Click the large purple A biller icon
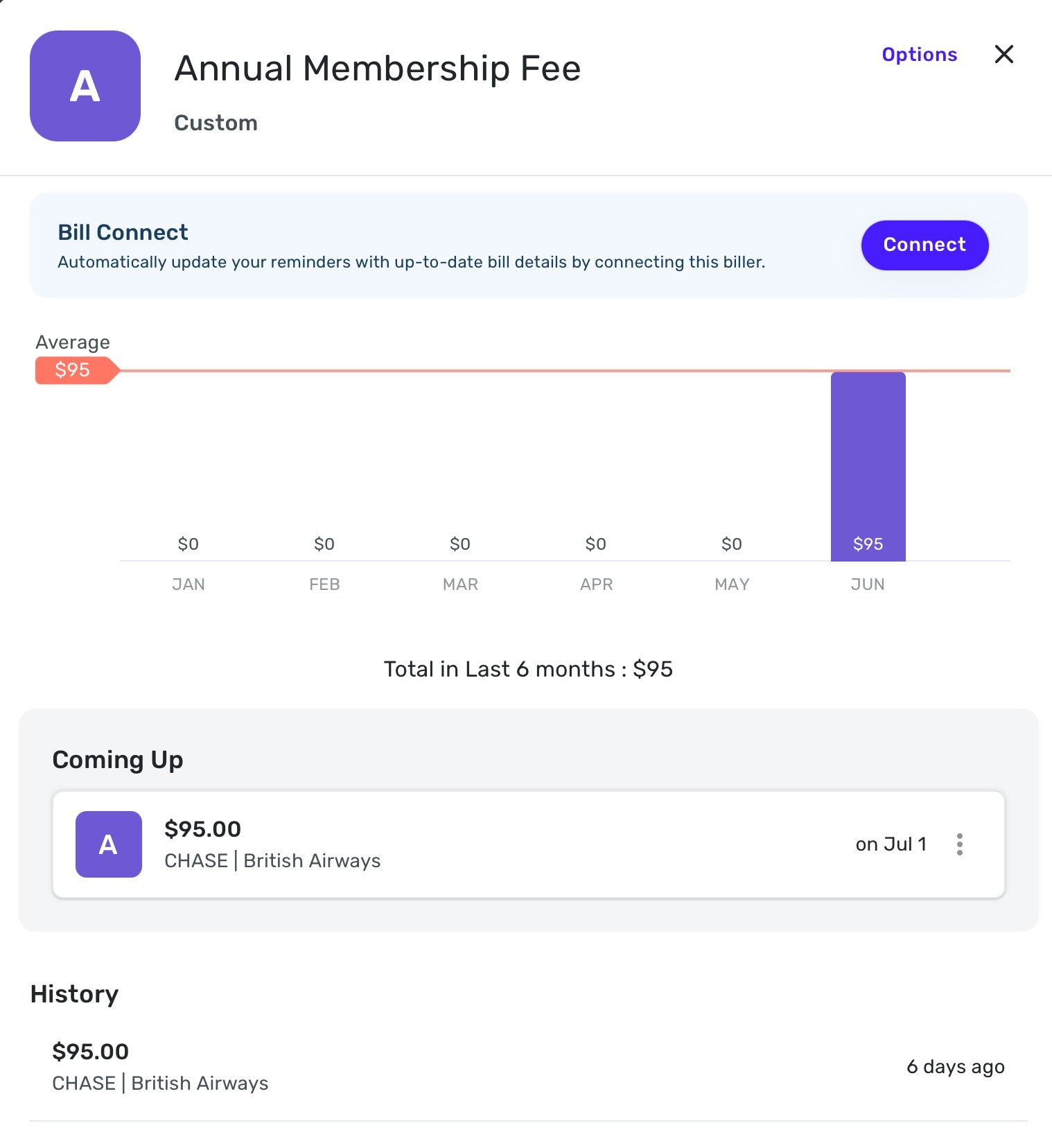 [85, 86]
